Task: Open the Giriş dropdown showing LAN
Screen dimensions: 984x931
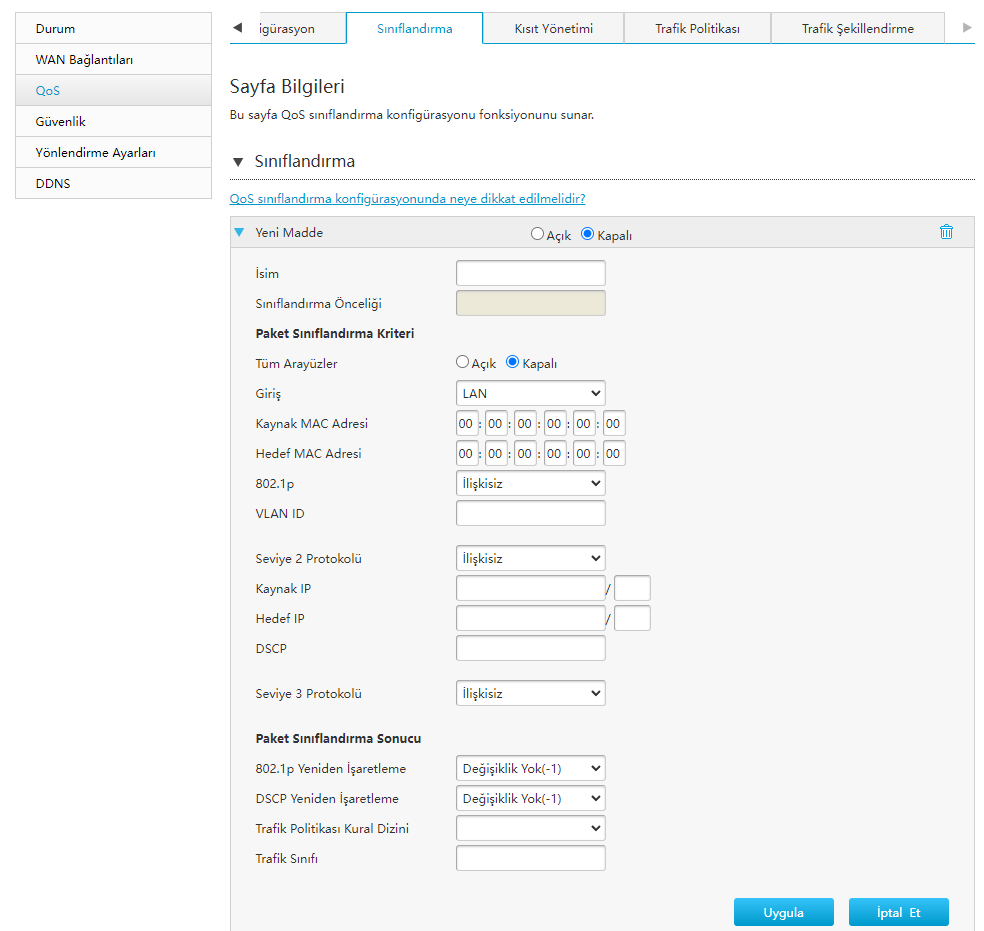Action: click(x=530, y=393)
